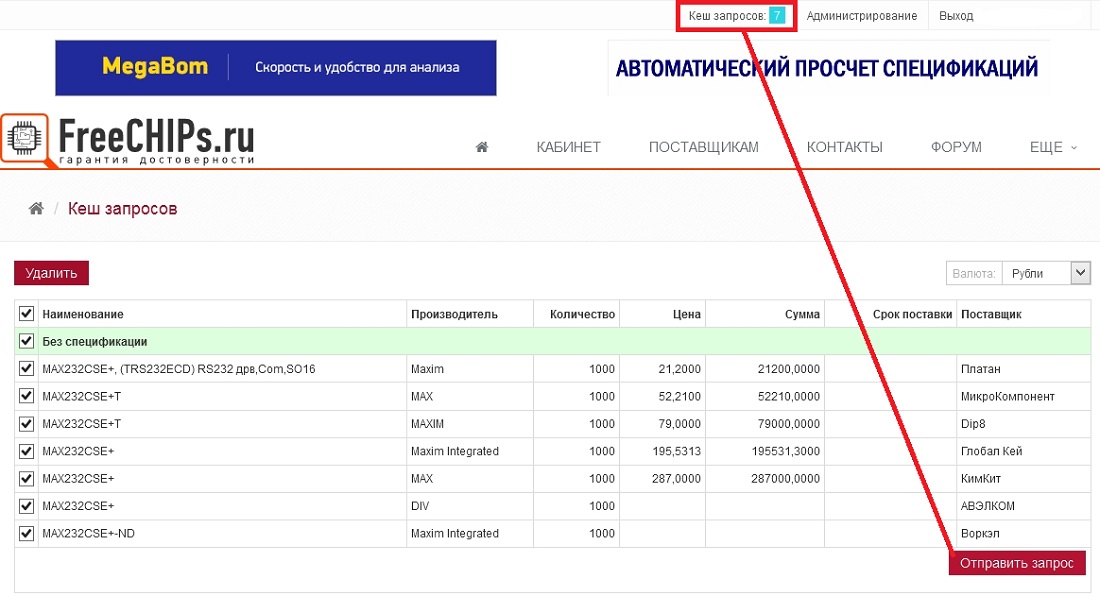Screen dimensions: 1100x613
Task: Click the FreeCHIPs chip logo icon
Action: point(25,138)
